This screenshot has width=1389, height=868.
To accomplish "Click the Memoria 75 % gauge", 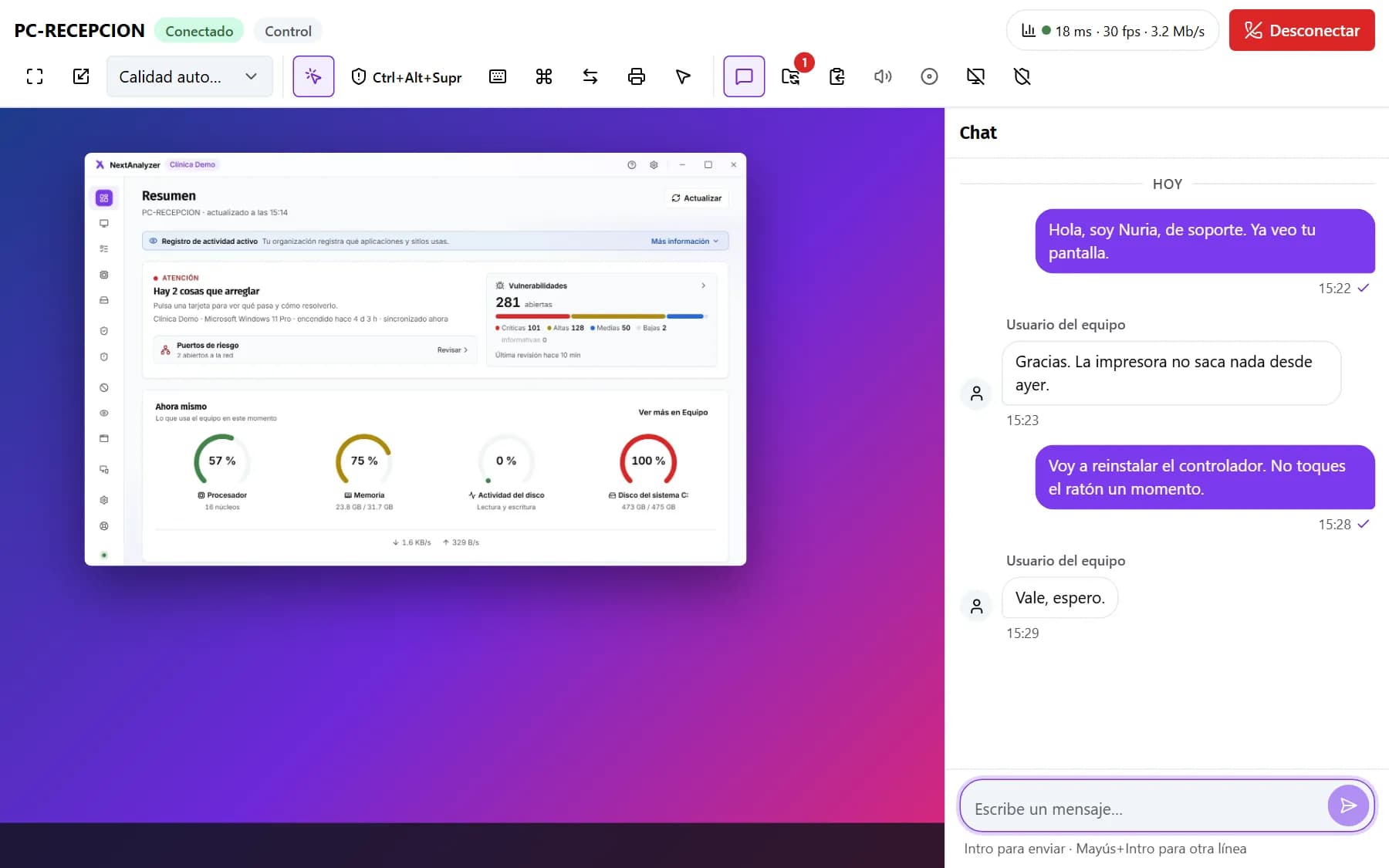I will point(363,461).
